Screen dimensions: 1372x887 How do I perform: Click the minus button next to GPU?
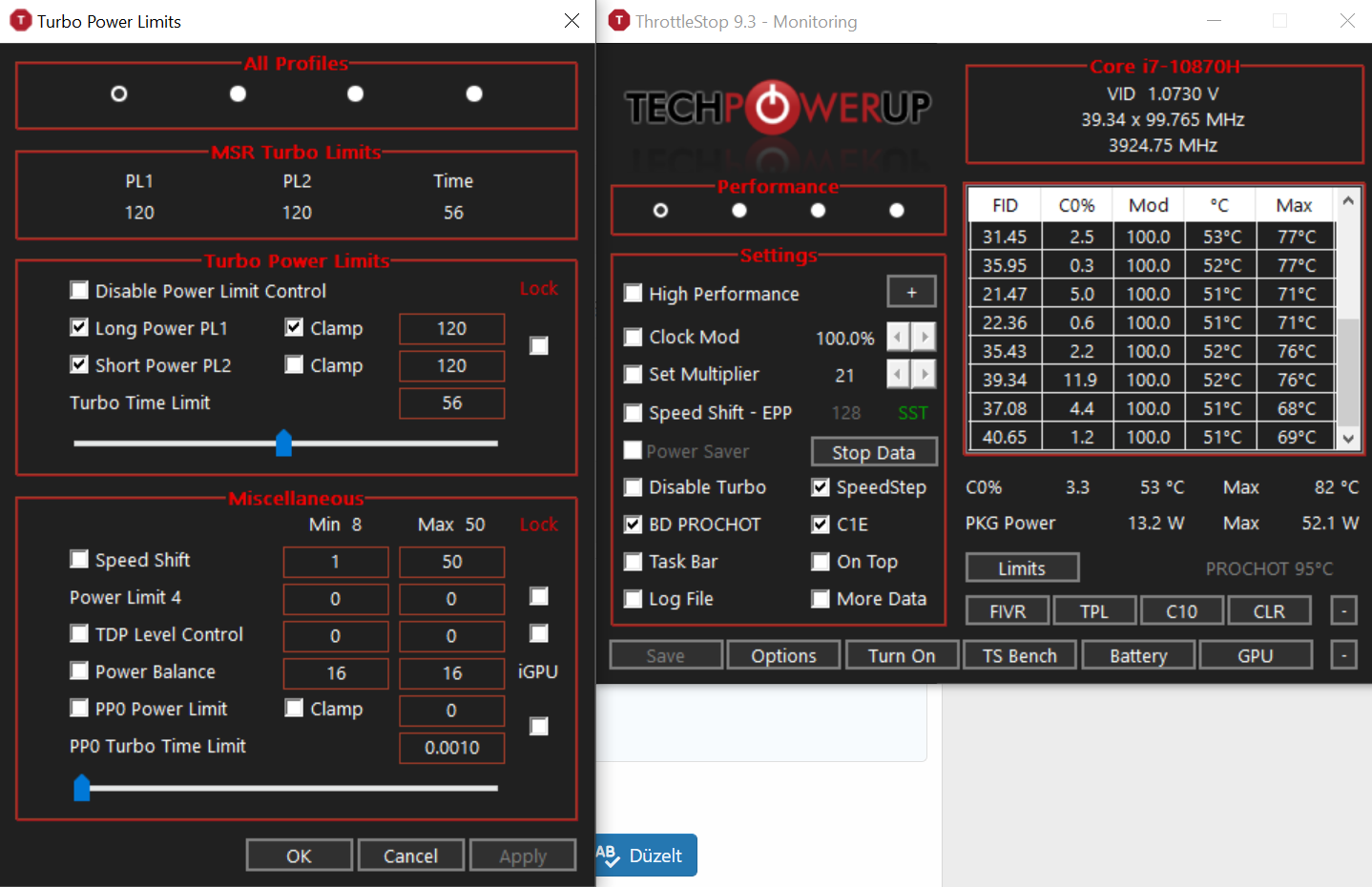click(1343, 655)
